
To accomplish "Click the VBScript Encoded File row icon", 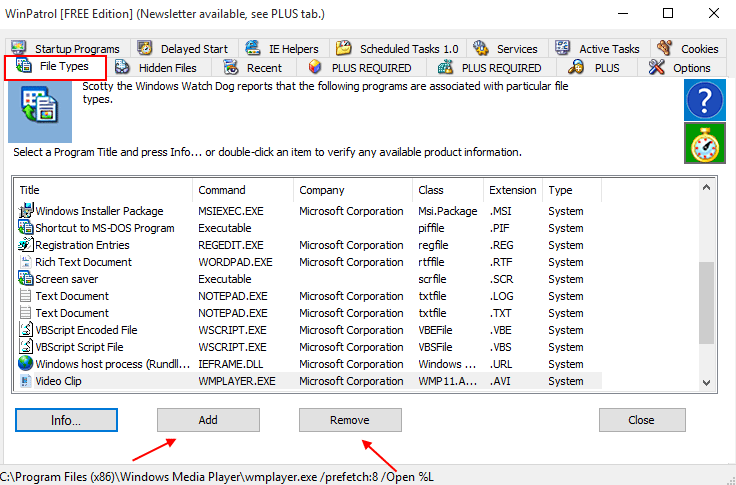I will tap(25, 330).
